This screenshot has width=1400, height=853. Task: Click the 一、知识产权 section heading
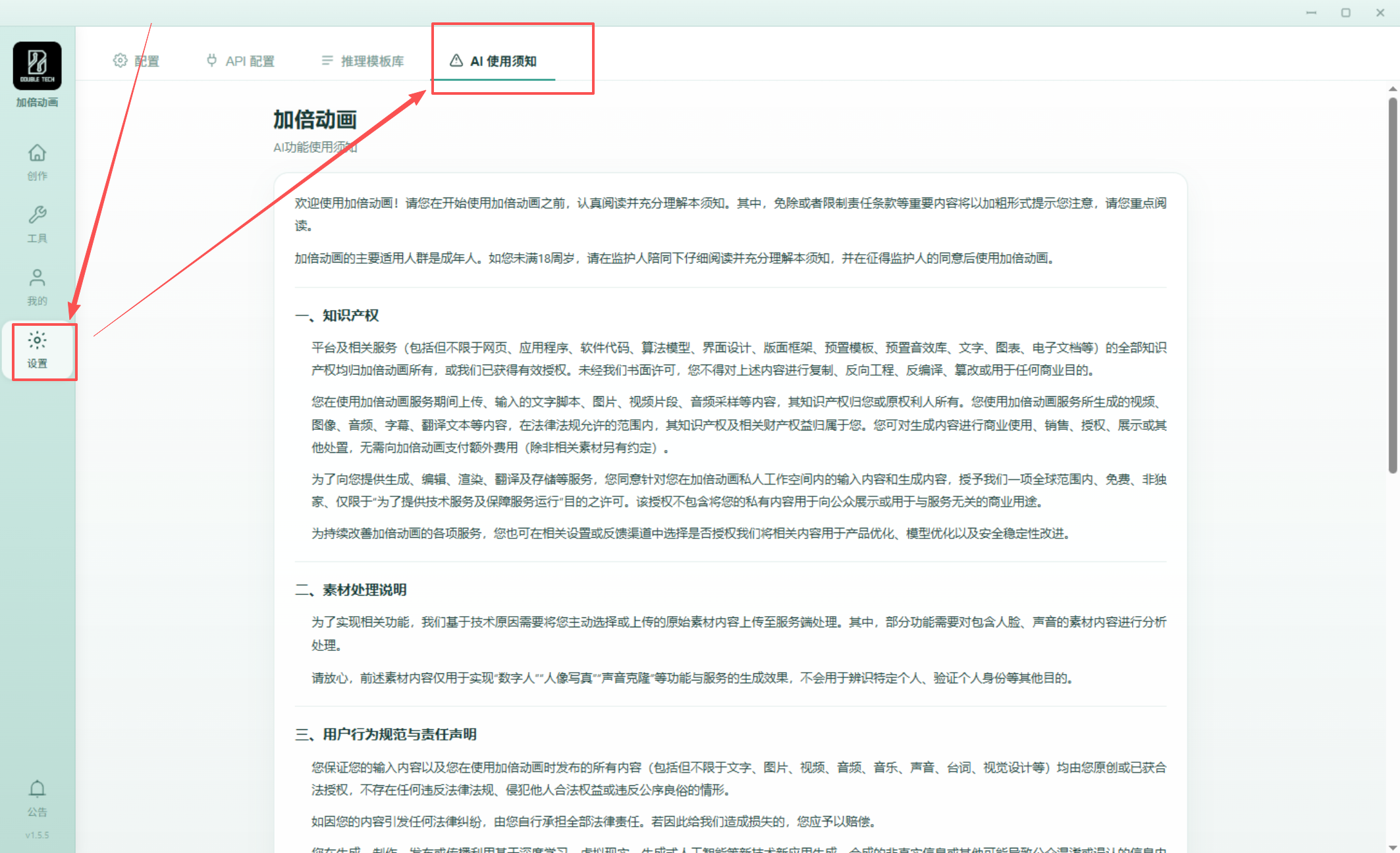coord(337,315)
